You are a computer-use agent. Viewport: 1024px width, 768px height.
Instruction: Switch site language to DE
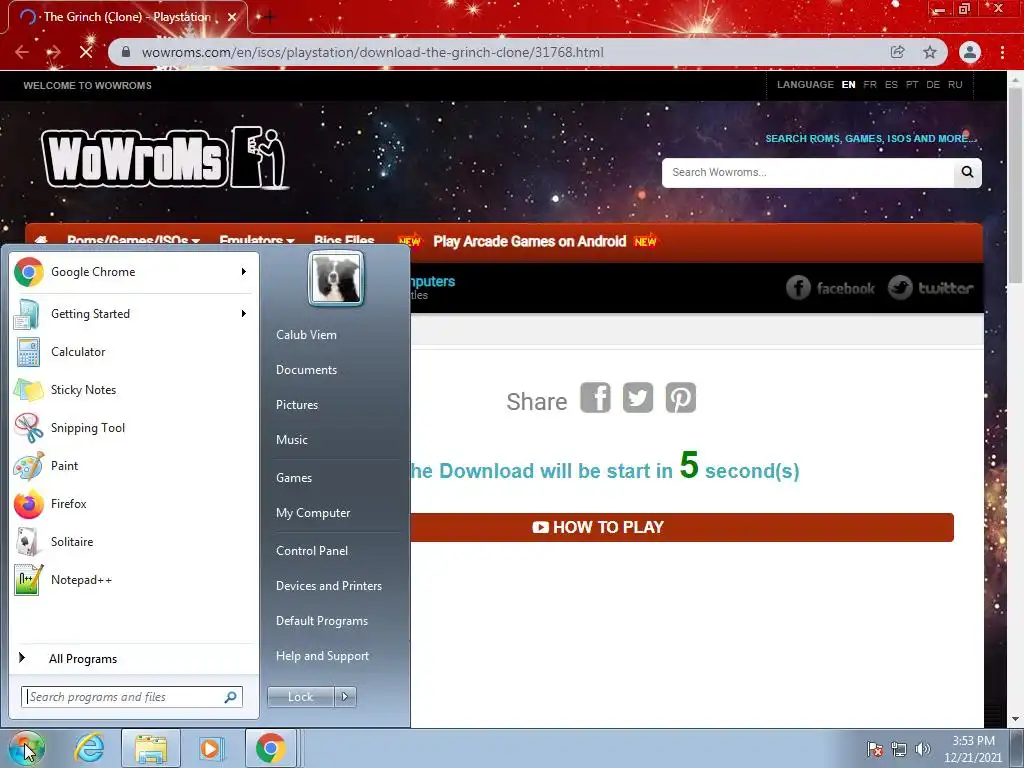(x=933, y=85)
